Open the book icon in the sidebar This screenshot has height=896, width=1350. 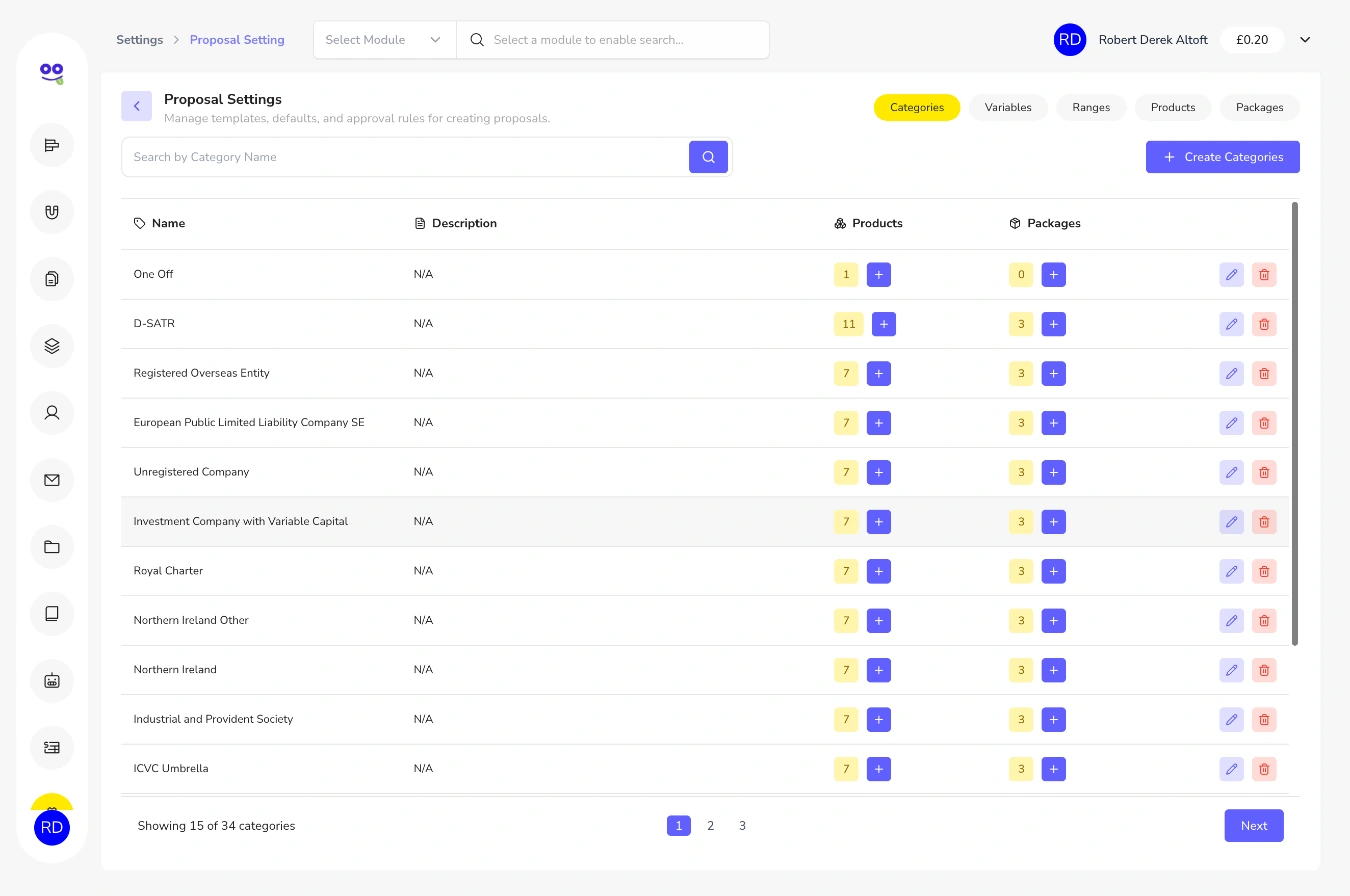point(52,614)
